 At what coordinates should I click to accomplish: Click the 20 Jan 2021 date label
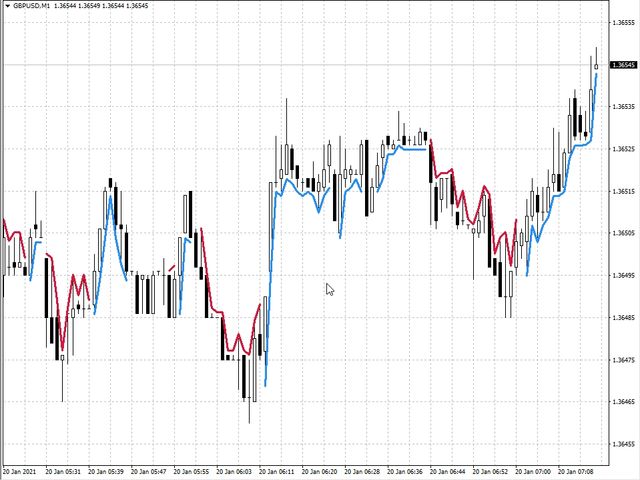tap(20, 472)
